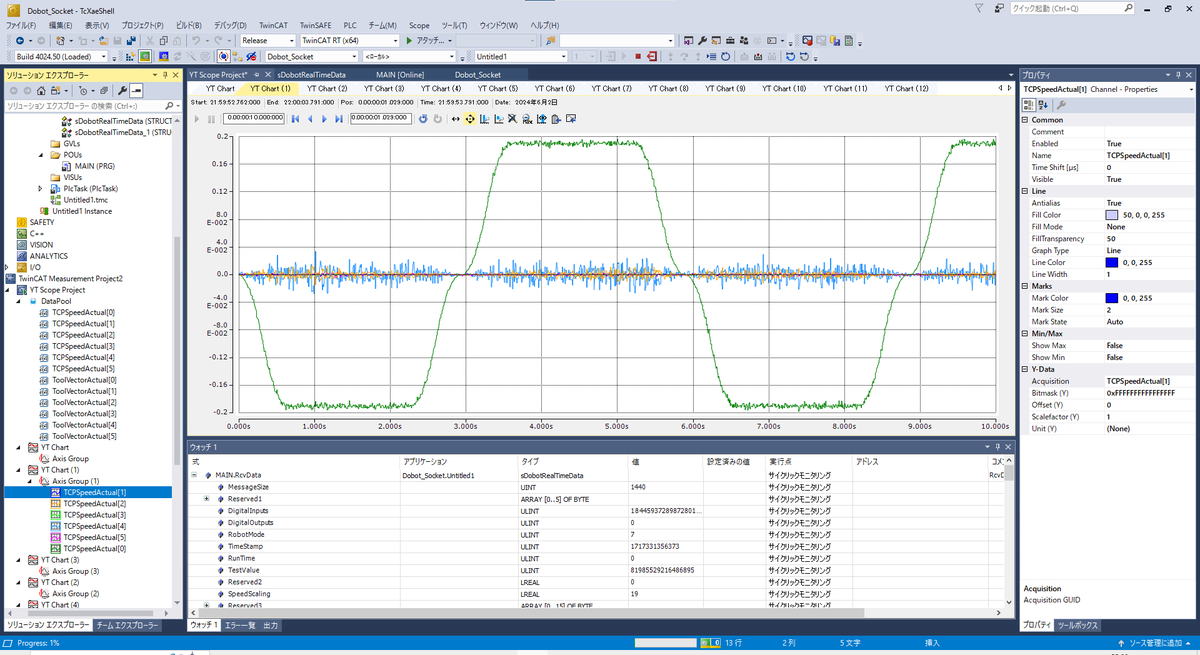The width and height of the screenshot is (1200, 655).
Task: Click the green navigate-back arrow icon
Action: pos(20,41)
